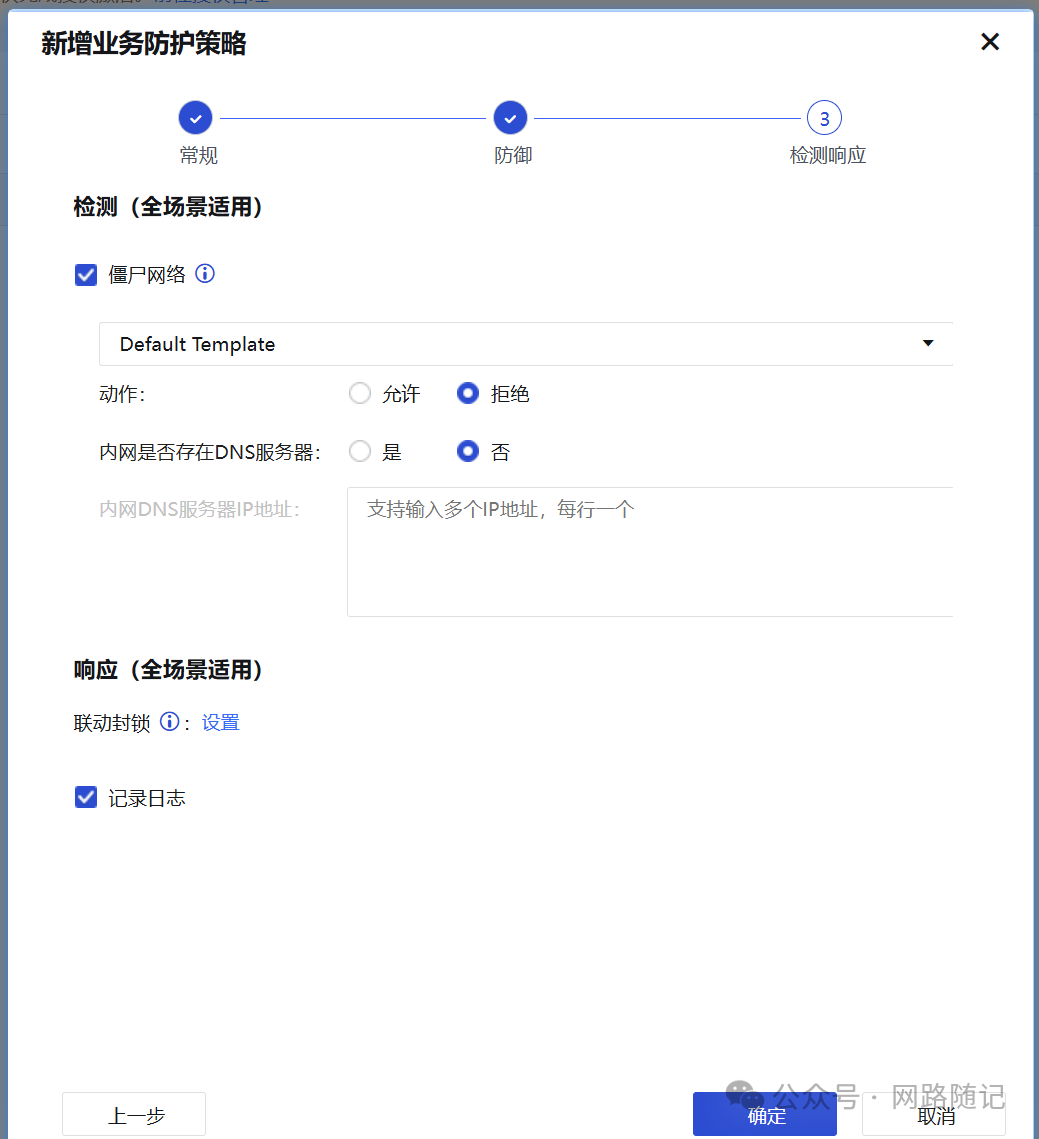Close the 新增业务防护策略 dialog via X
This screenshot has width=1039, height=1139.
pyautogui.click(x=989, y=41)
